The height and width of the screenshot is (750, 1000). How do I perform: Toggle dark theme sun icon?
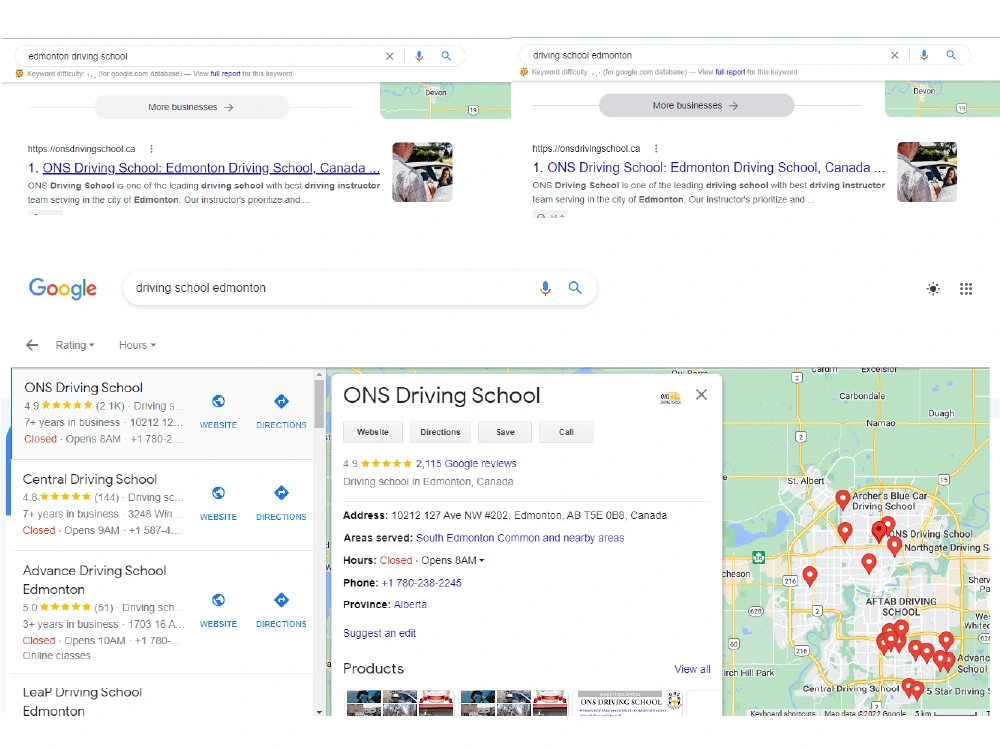[933, 289]
